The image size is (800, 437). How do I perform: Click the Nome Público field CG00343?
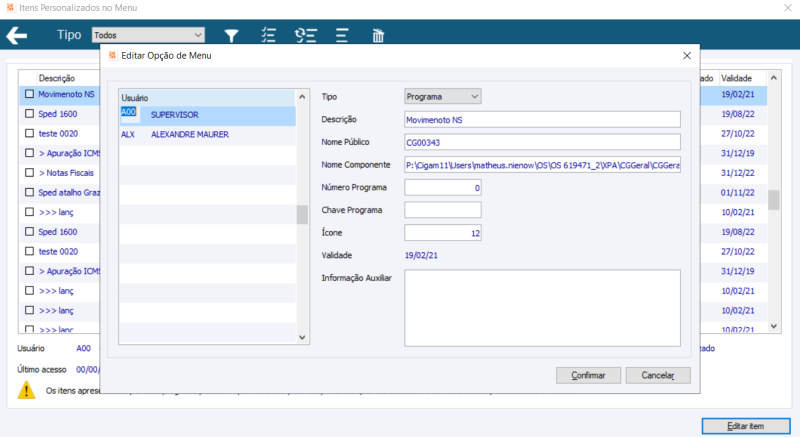(x=542, y=142)
